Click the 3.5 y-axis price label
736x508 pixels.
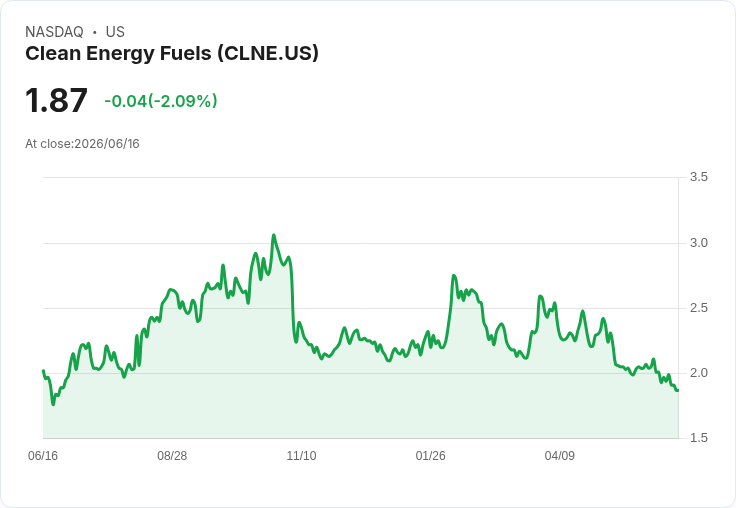coord(698,177)
